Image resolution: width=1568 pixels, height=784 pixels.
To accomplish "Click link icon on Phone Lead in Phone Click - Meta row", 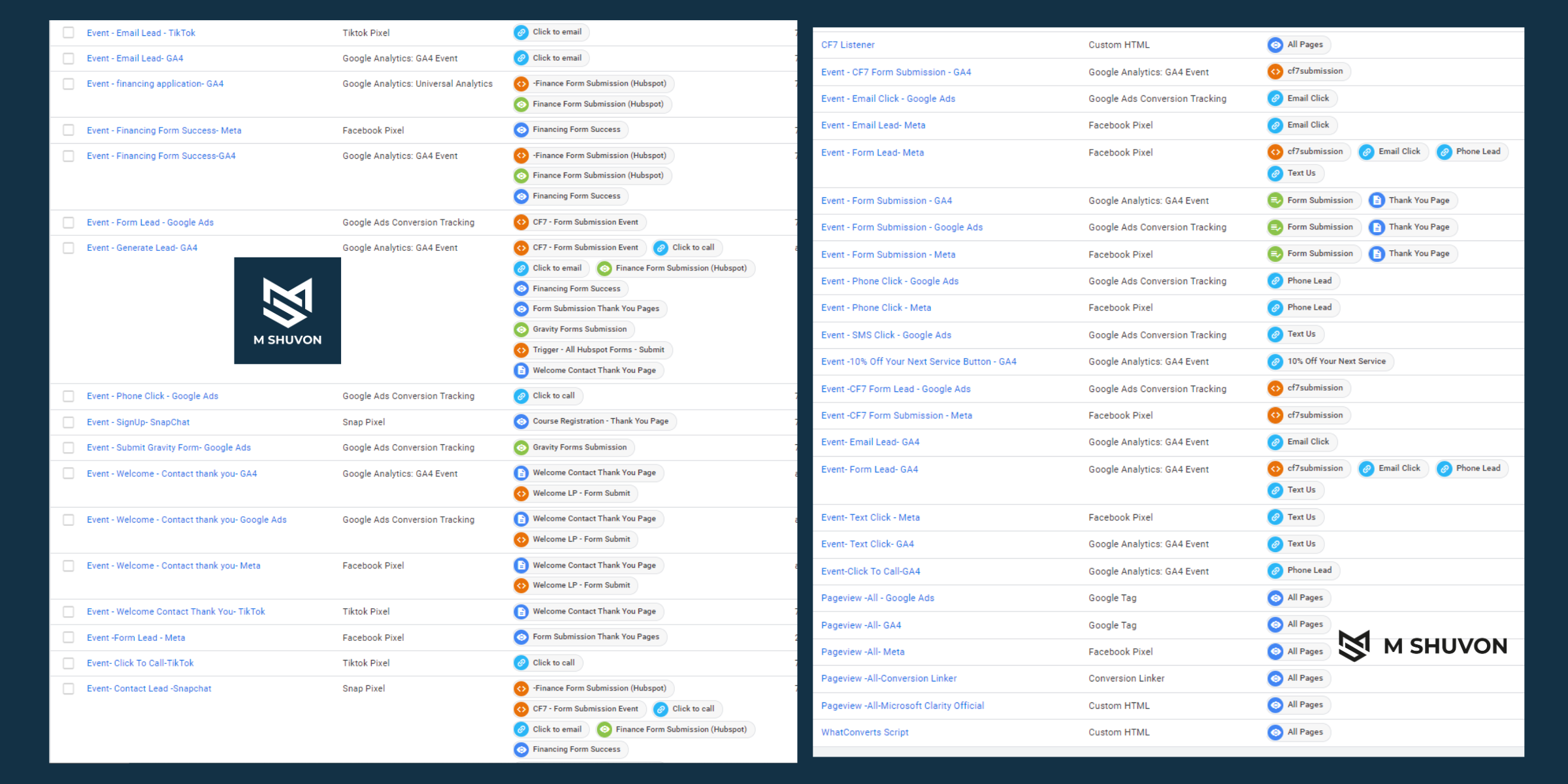I will click(1275, 308).
